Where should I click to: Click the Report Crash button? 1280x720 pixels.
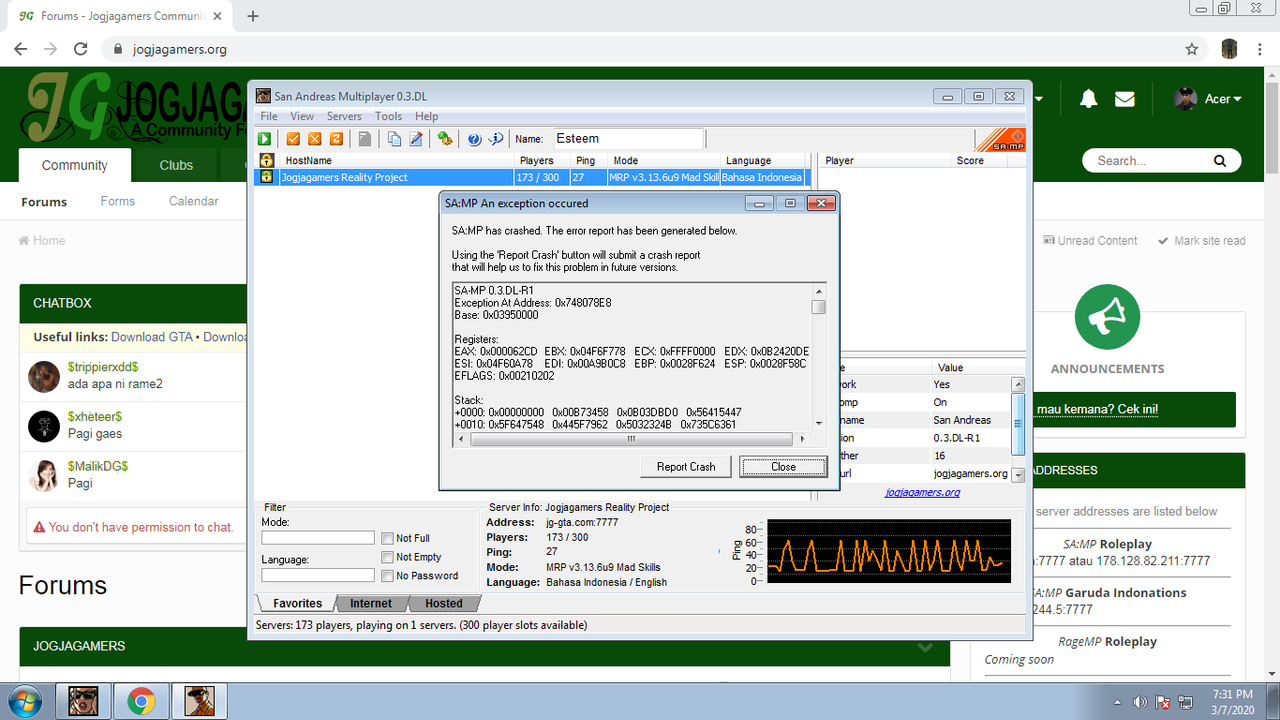point(686,467)
